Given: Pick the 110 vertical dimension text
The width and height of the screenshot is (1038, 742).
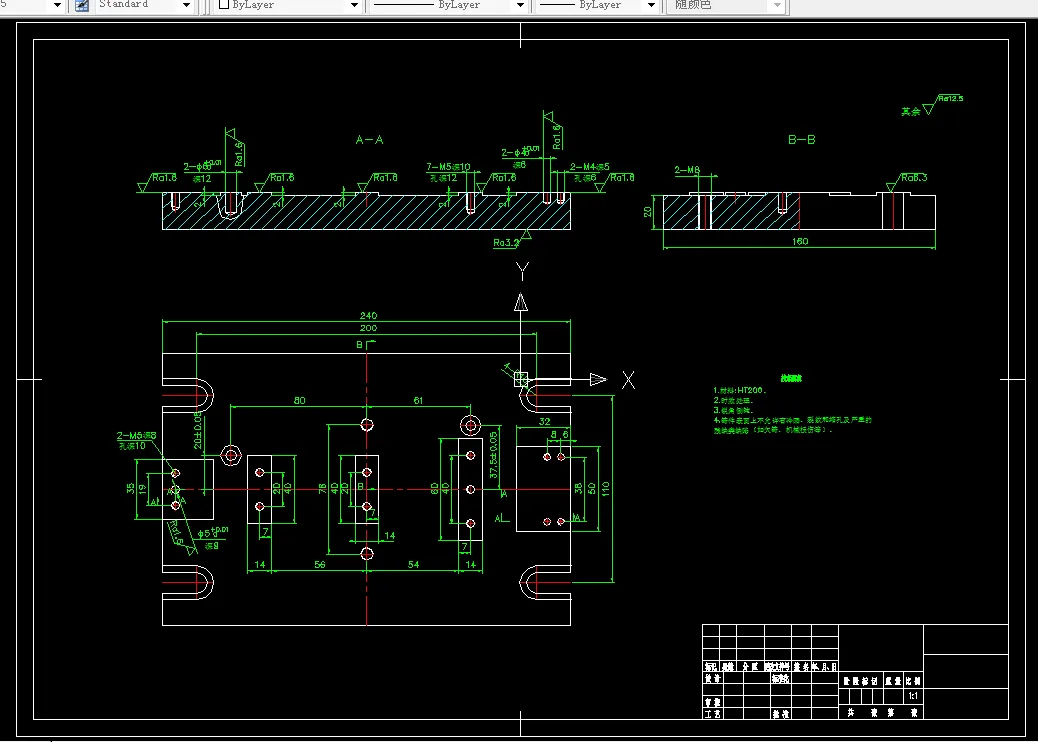Looking at the screenshot, I should tap(605, 489).
